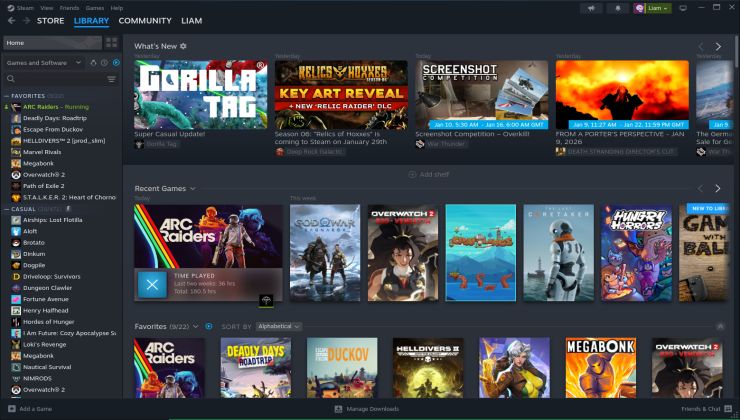Viewport: 740px width, 420px height.
Task: Switch to the STORE tab
Action: pos(50,20)
